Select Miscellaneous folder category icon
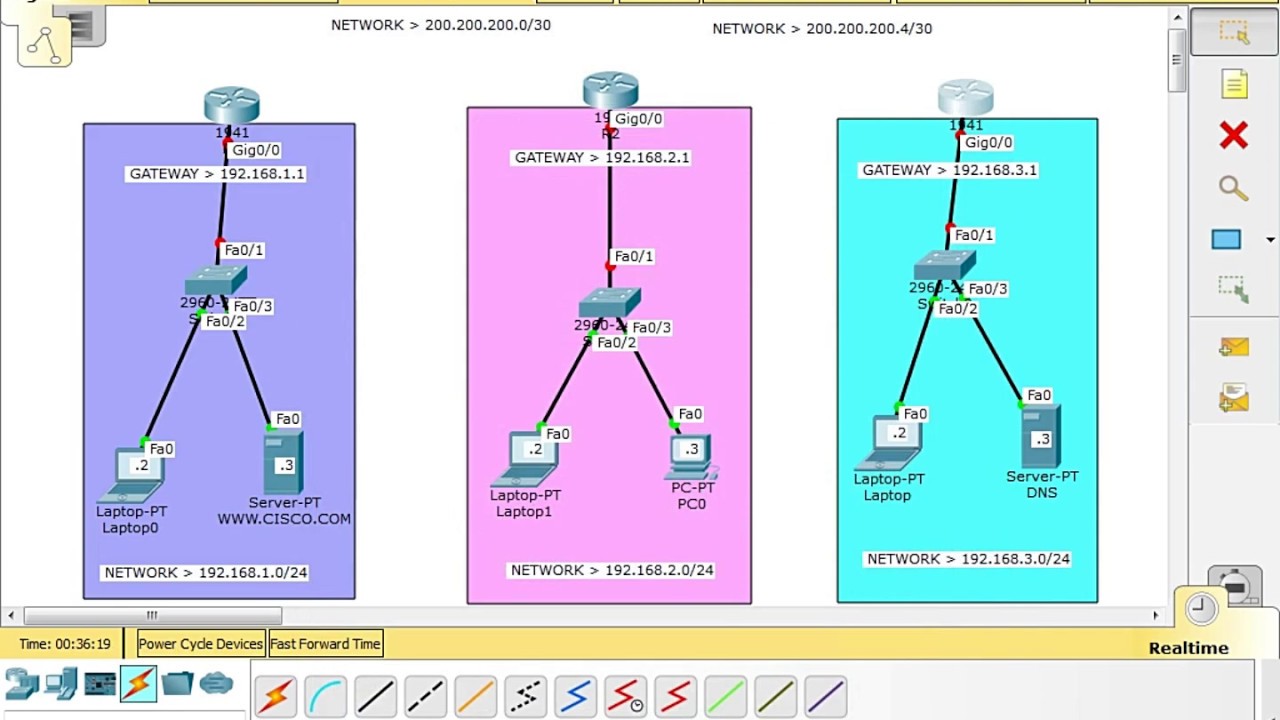This screenshot has height=720, width=1280. point(177,684)
